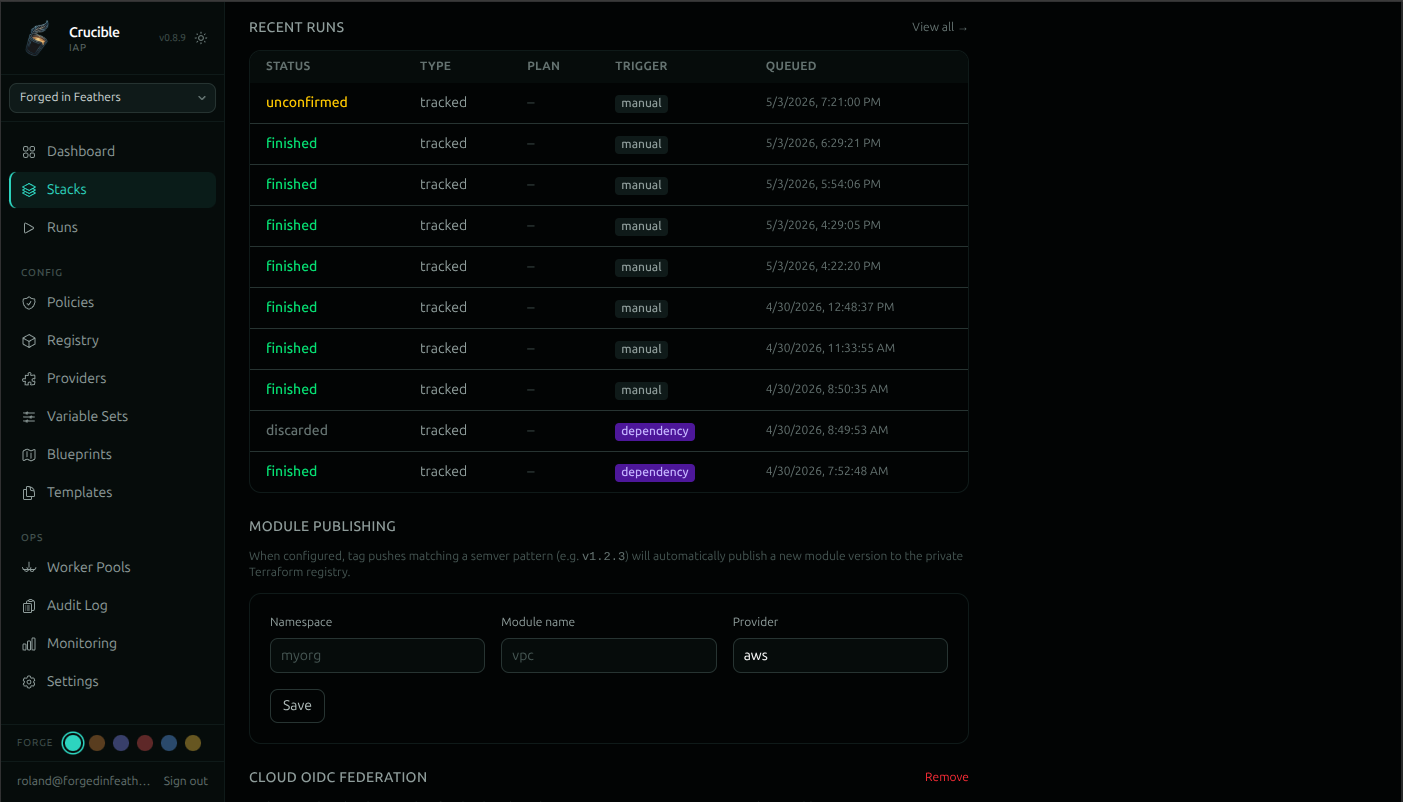Click the Sign out link

[186, 781]
